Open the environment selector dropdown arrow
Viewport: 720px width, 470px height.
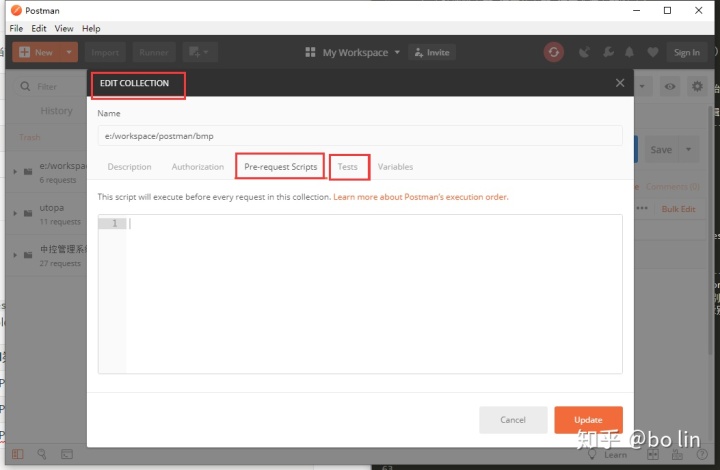642,86
